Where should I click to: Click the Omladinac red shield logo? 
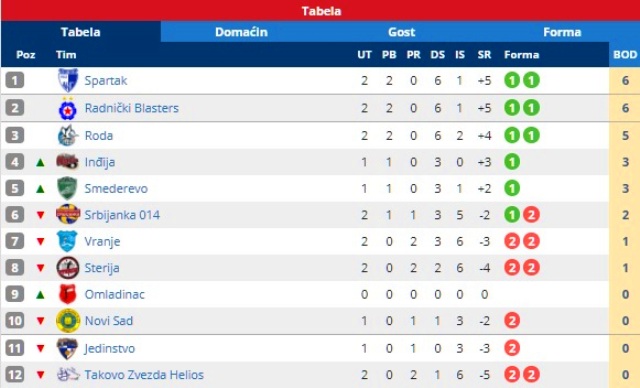pyautogui.click(x=68, y=294)
